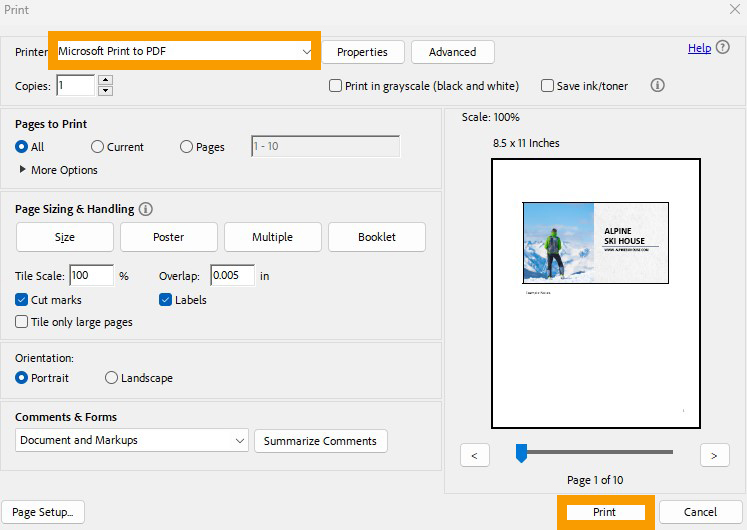Go to next preview page arrow
The image size is (747, 530).
pyautogui.click(x=714, y=455)
